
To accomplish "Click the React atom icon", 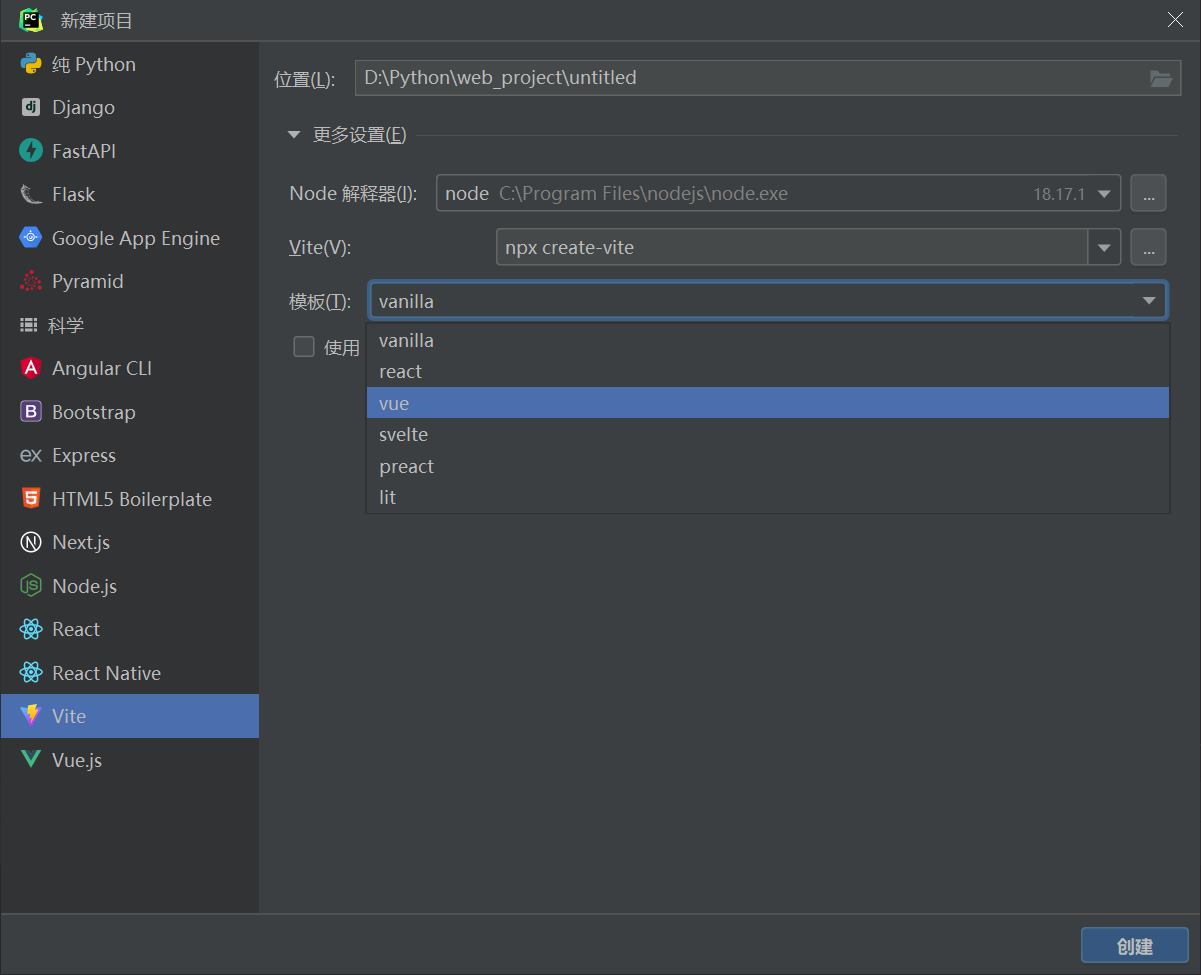I will [31, 629].
